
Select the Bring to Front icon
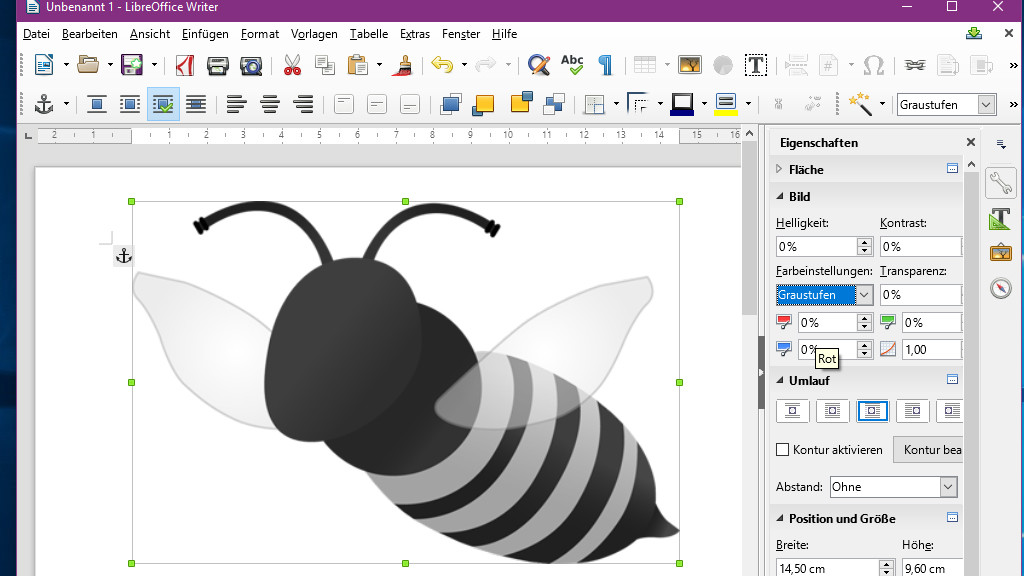[449, 104]
